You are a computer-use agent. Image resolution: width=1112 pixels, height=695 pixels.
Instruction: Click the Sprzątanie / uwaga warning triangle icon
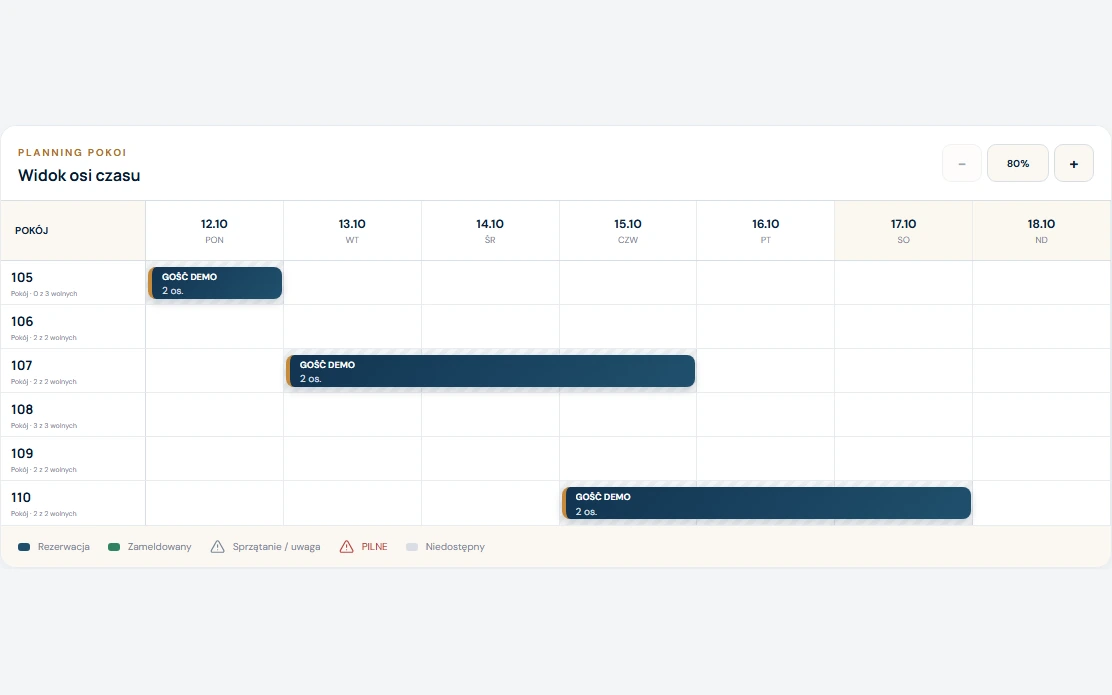coord(218,547)
